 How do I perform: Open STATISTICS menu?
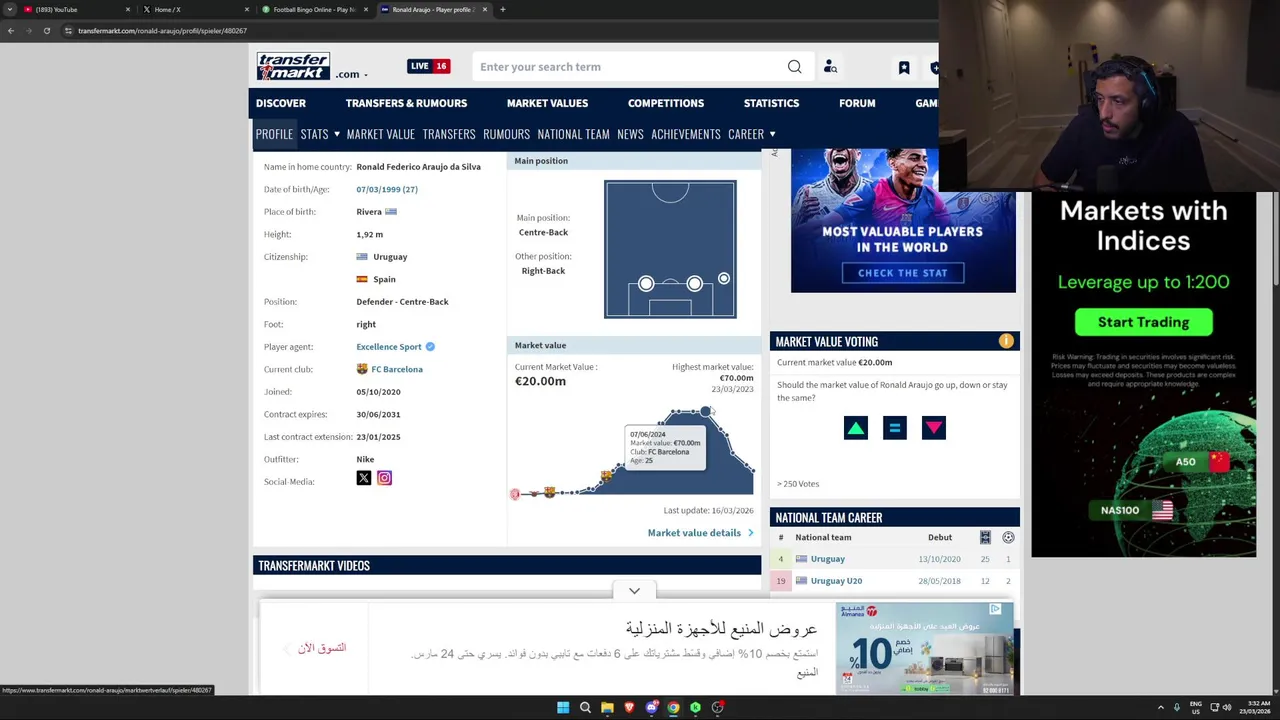[x=771, y=103]
